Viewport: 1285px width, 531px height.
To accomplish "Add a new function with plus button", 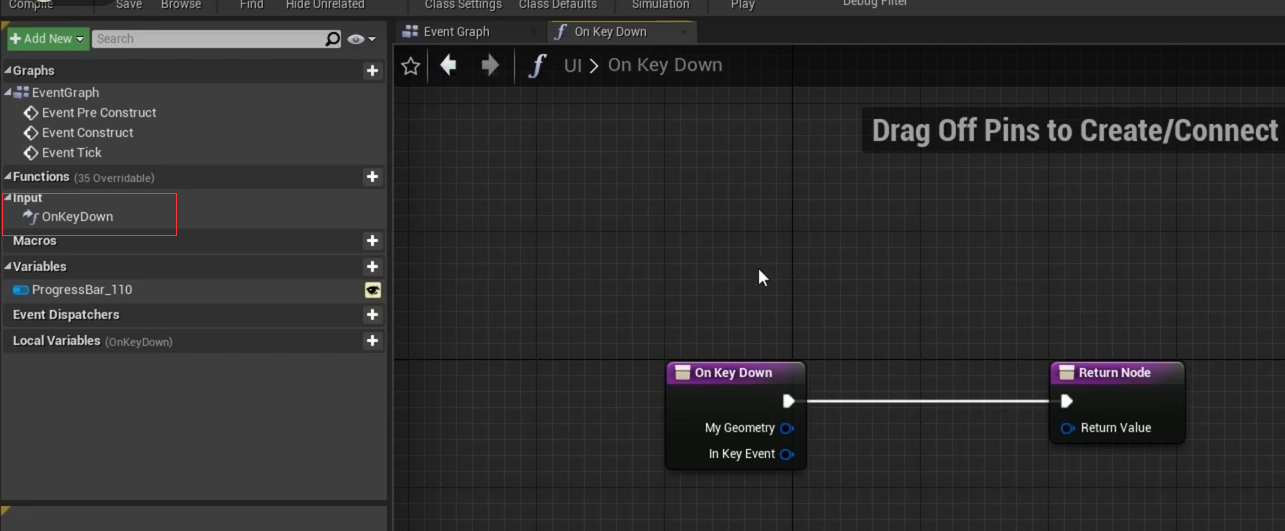I will [x=372, y=177].
